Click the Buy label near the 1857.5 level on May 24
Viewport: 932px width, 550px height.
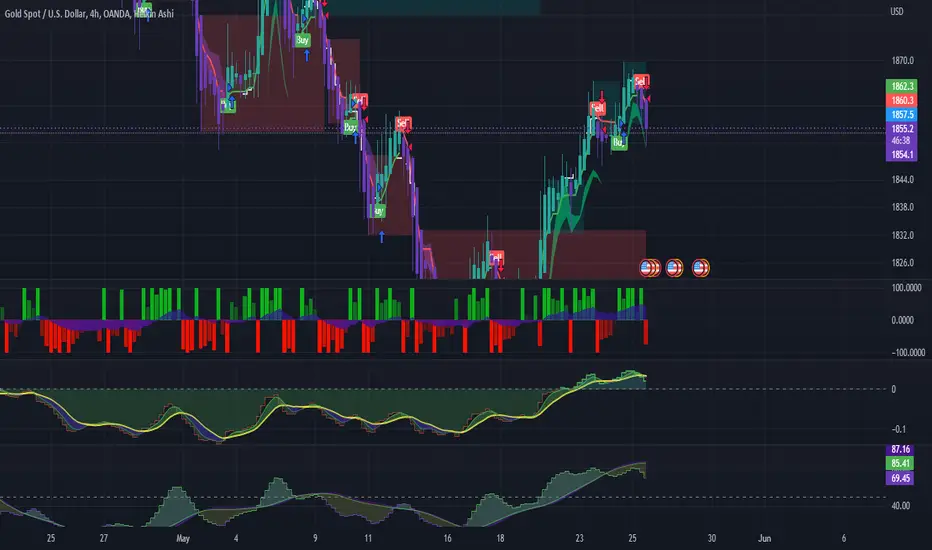619,143
